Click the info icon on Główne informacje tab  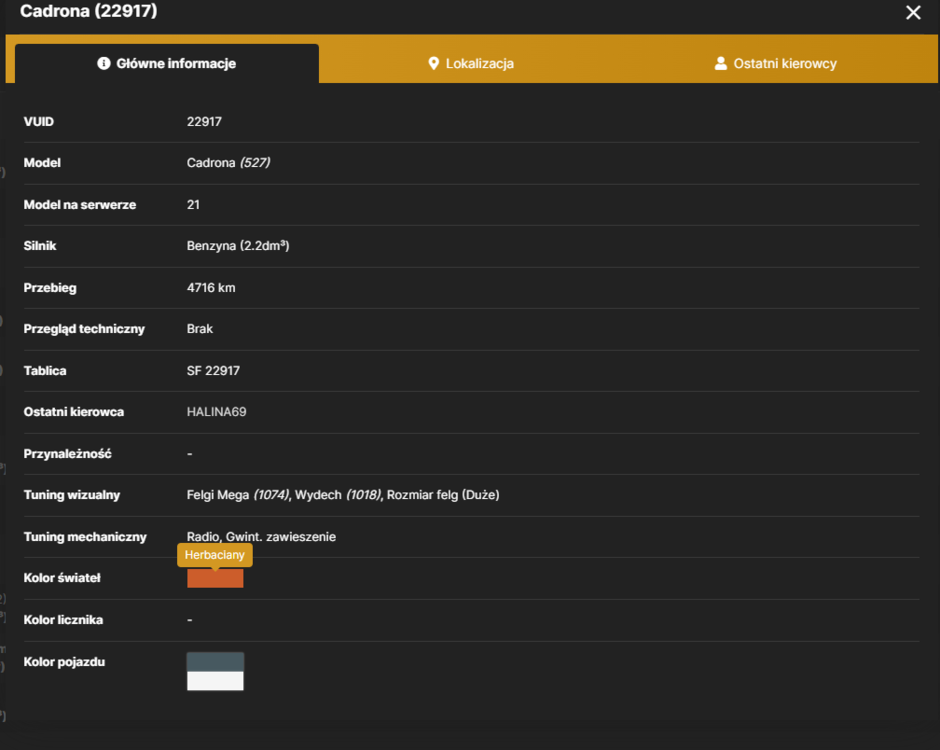(104, 64)
